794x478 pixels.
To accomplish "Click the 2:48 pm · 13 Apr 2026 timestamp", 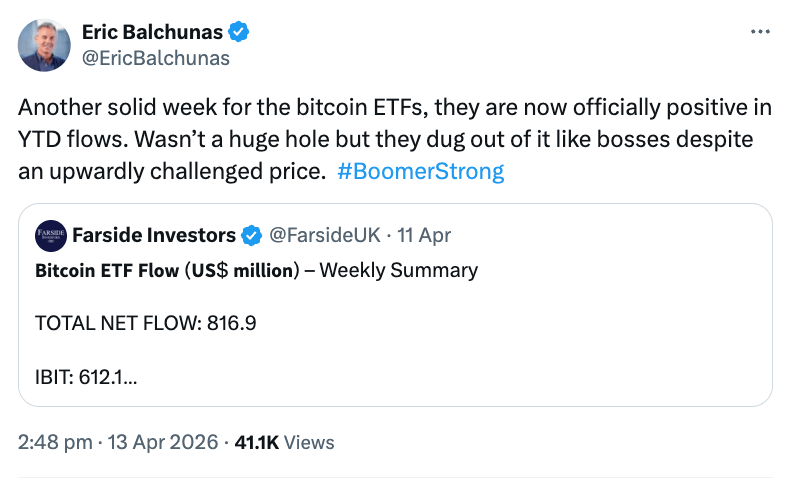I will 118,442.
